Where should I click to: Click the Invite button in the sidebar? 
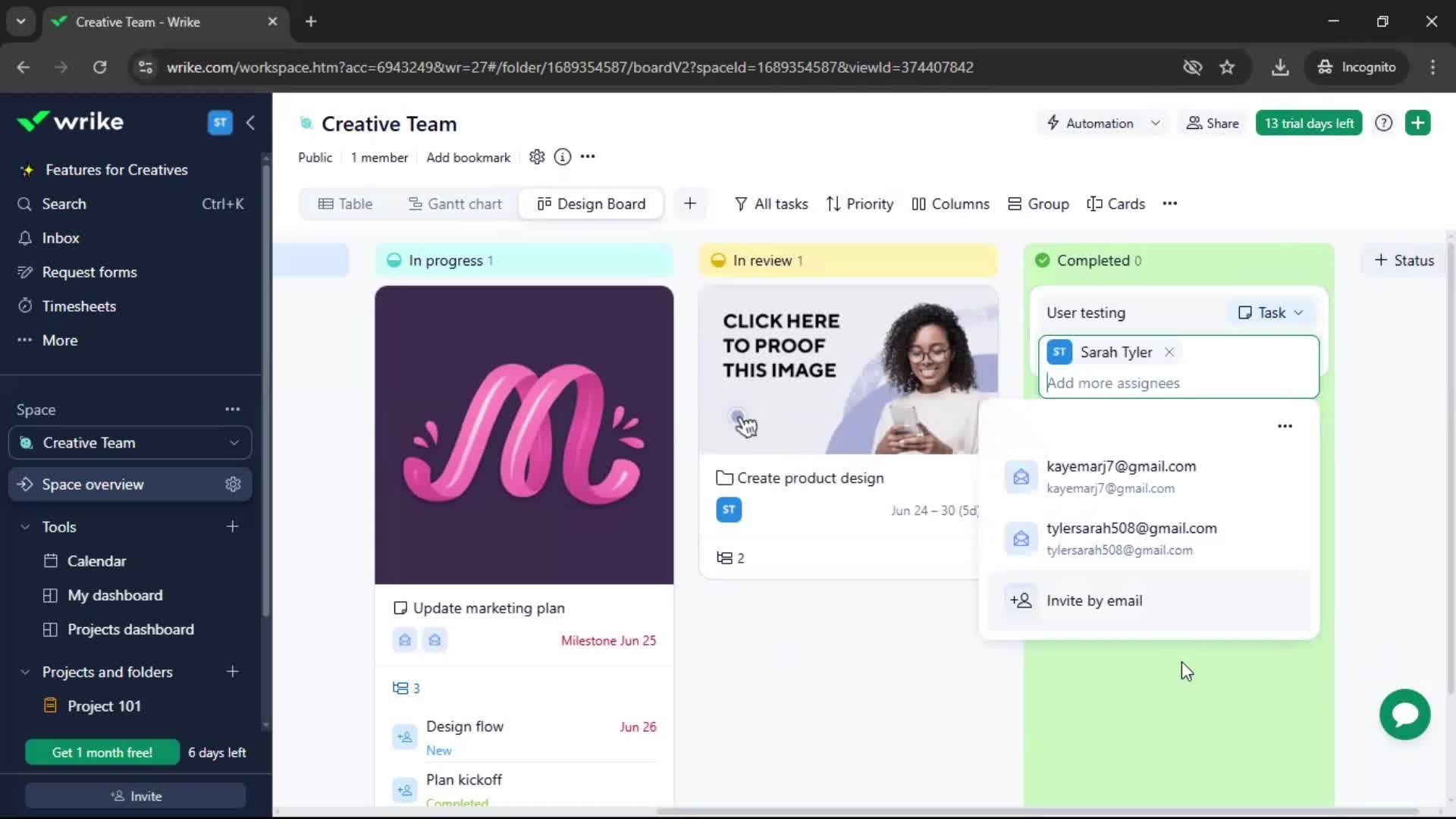coord(136,796)
